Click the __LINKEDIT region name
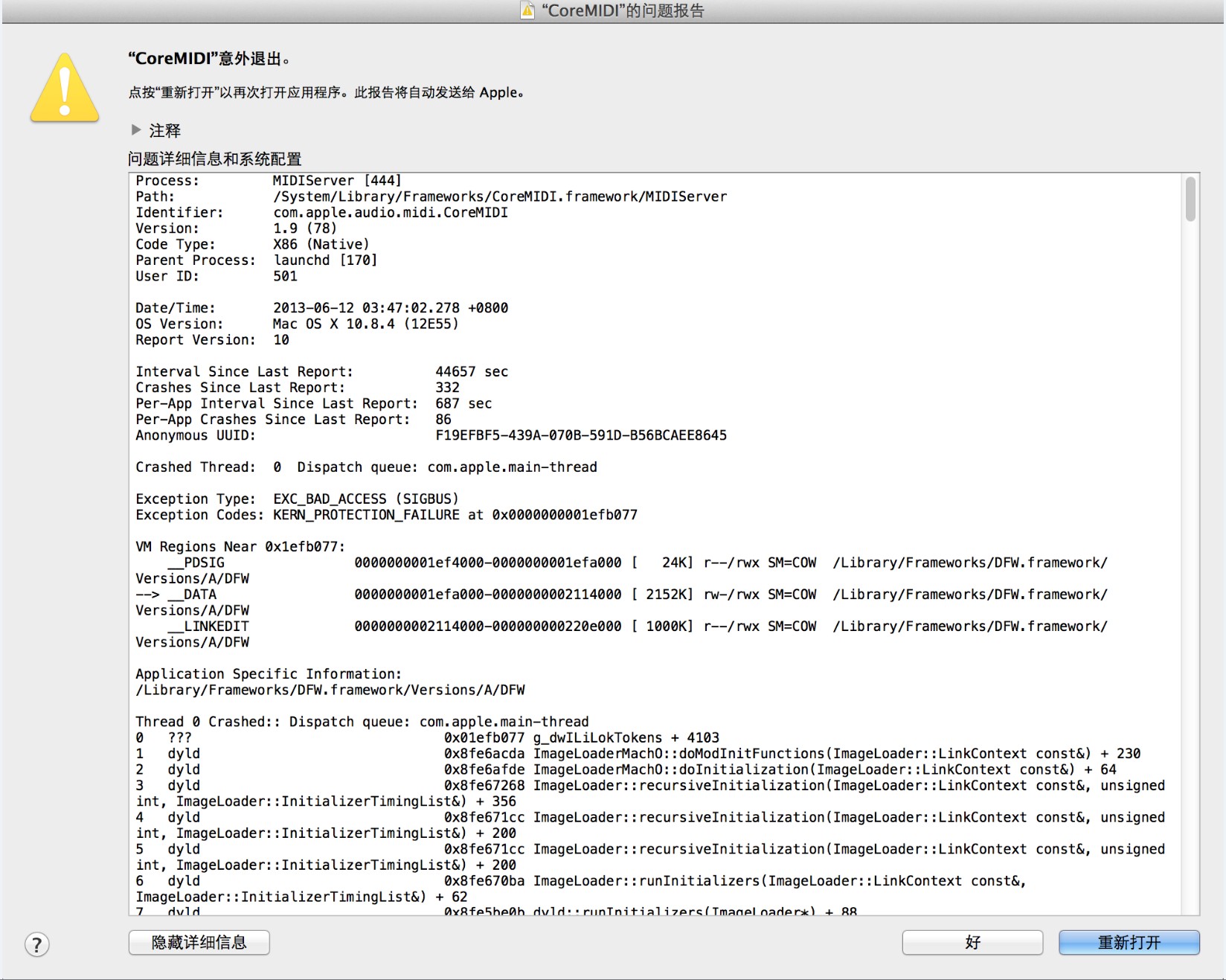 (208, 627)
